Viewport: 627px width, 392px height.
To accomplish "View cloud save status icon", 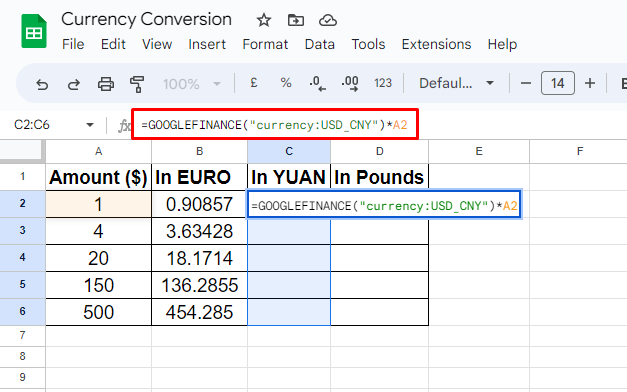I will tap(327, 20).
